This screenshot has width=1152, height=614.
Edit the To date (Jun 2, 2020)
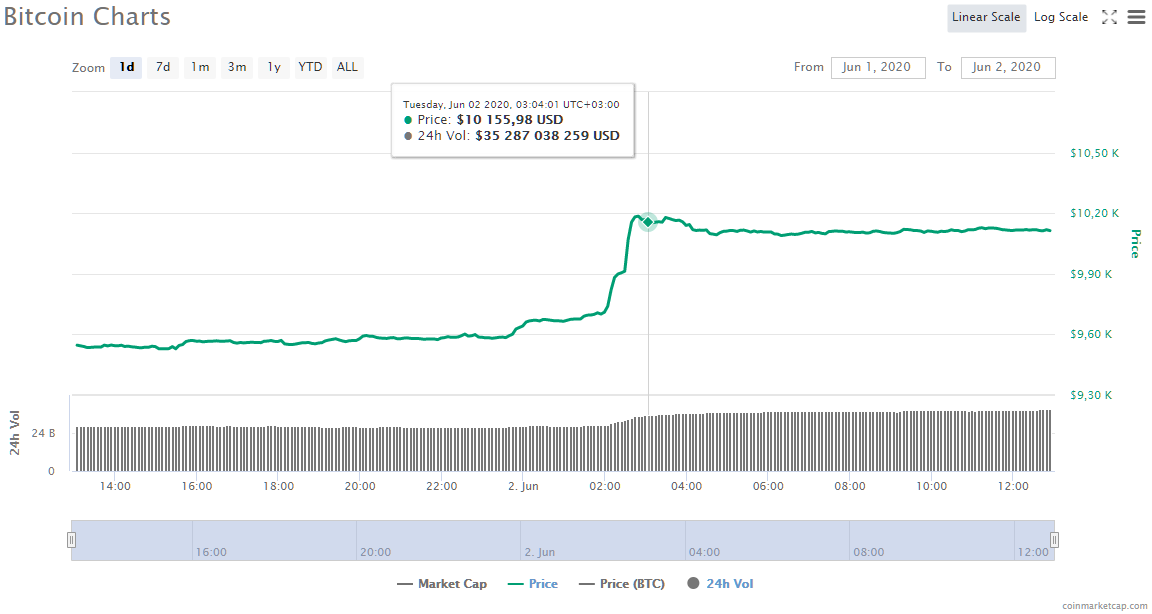pos(1008,67)
